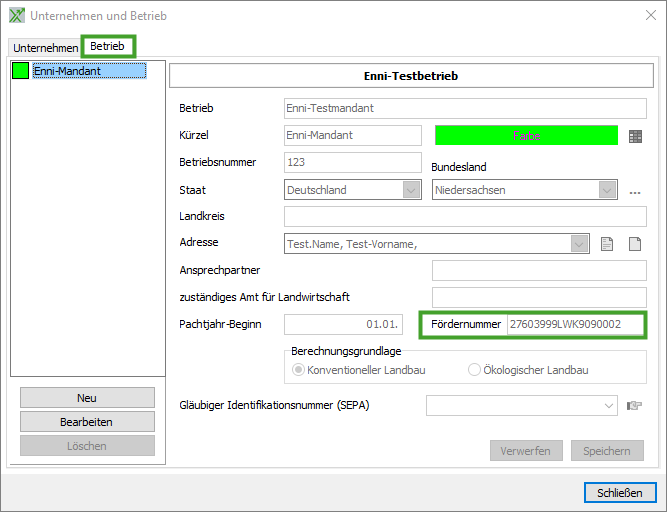Image resolution: width=667 pixels, height=512 pixels.
Task: Click the pointing hand icon beside SEPA field
Action: pyautogui.click(x=633, y=405)
